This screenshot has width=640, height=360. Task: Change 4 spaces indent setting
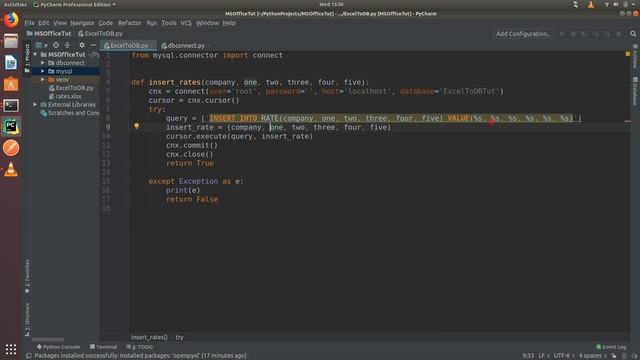592,356
